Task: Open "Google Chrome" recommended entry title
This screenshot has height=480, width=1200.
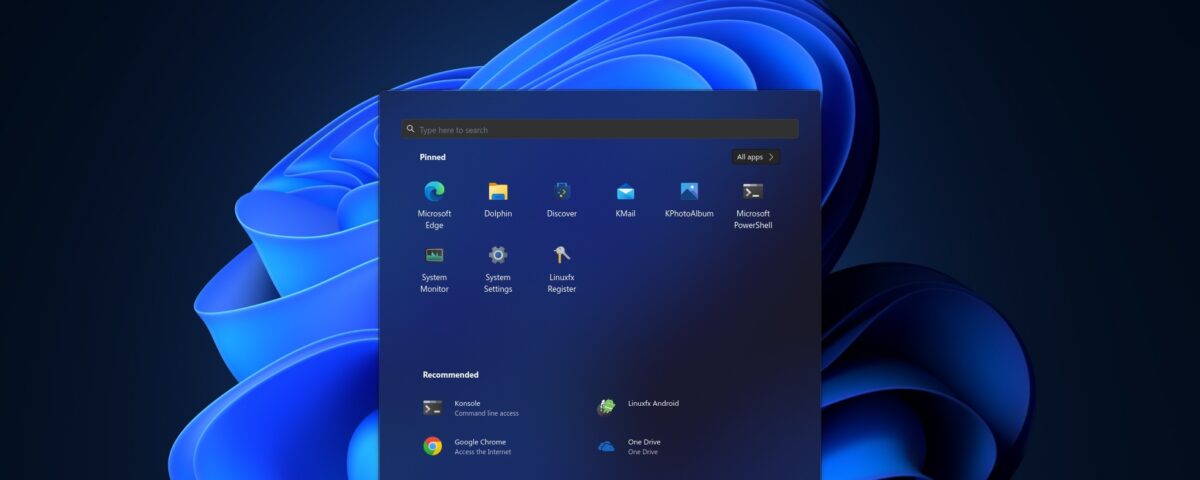Action: [x=480, y=441]
